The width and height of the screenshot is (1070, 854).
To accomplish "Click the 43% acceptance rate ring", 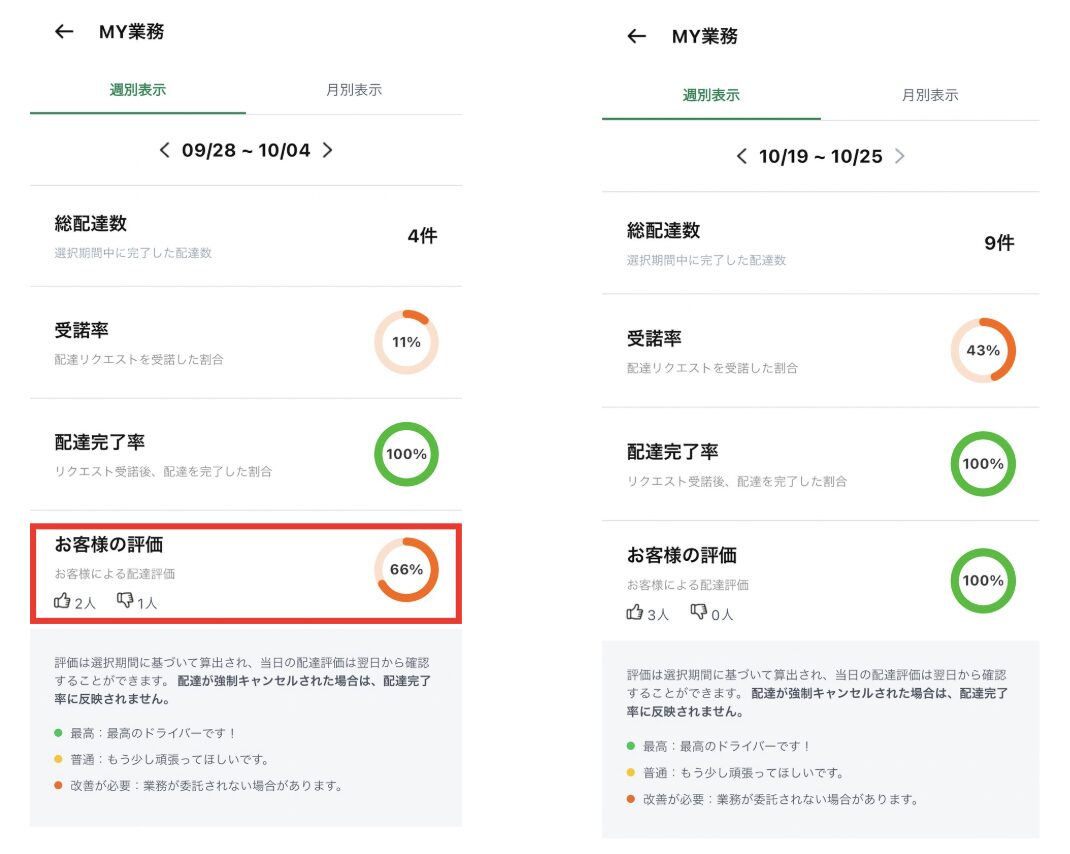I will click(982, 350).
